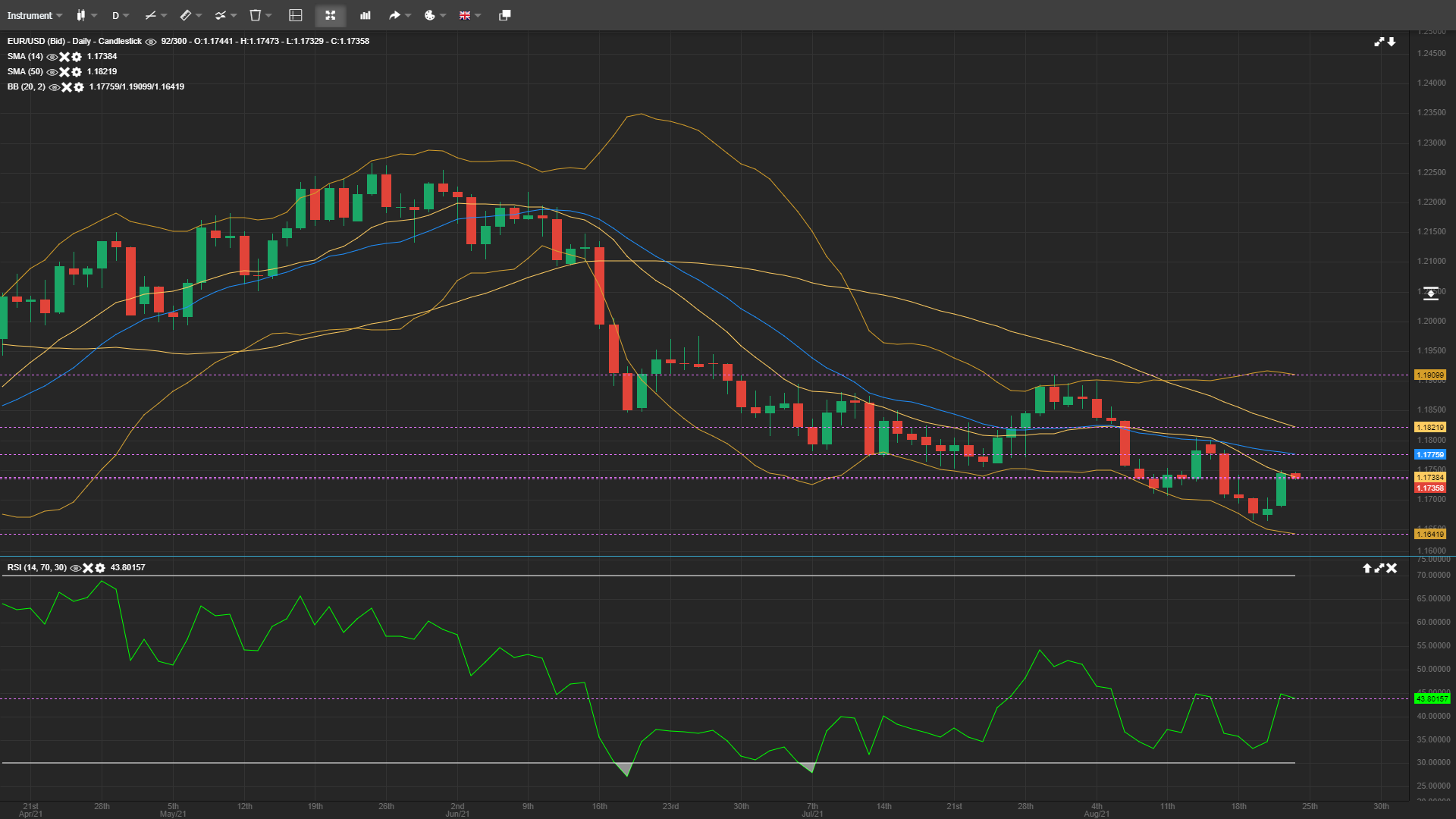Toggle the crosshair layout grid icon
The width and height of the screenshot is (1456, 819).
(296, 15)
